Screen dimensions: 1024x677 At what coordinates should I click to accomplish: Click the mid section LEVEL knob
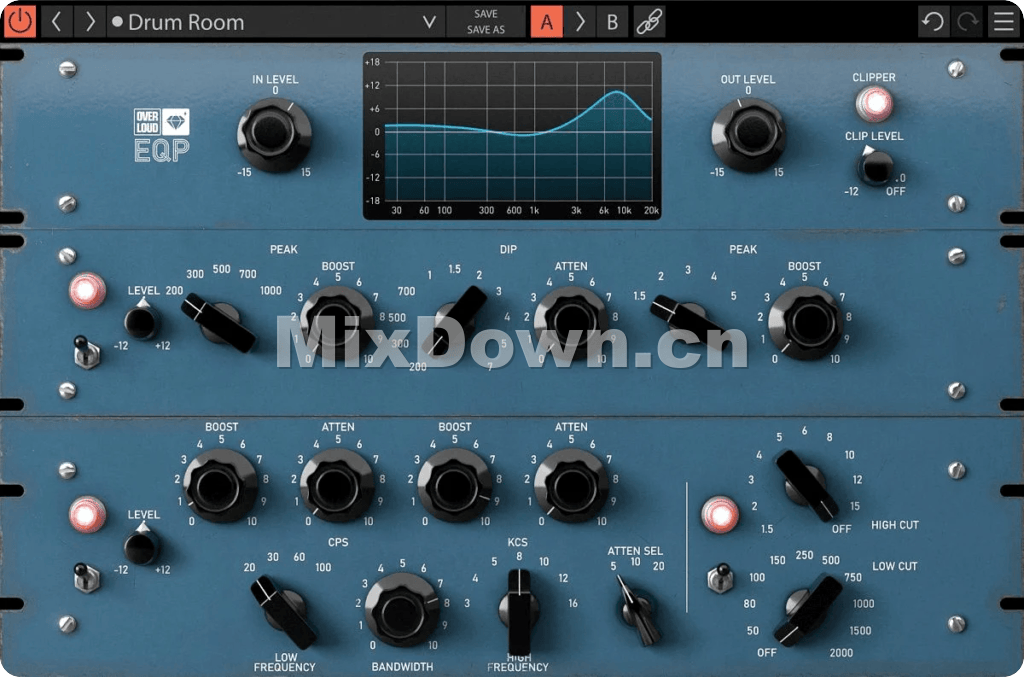pos(141,322)
